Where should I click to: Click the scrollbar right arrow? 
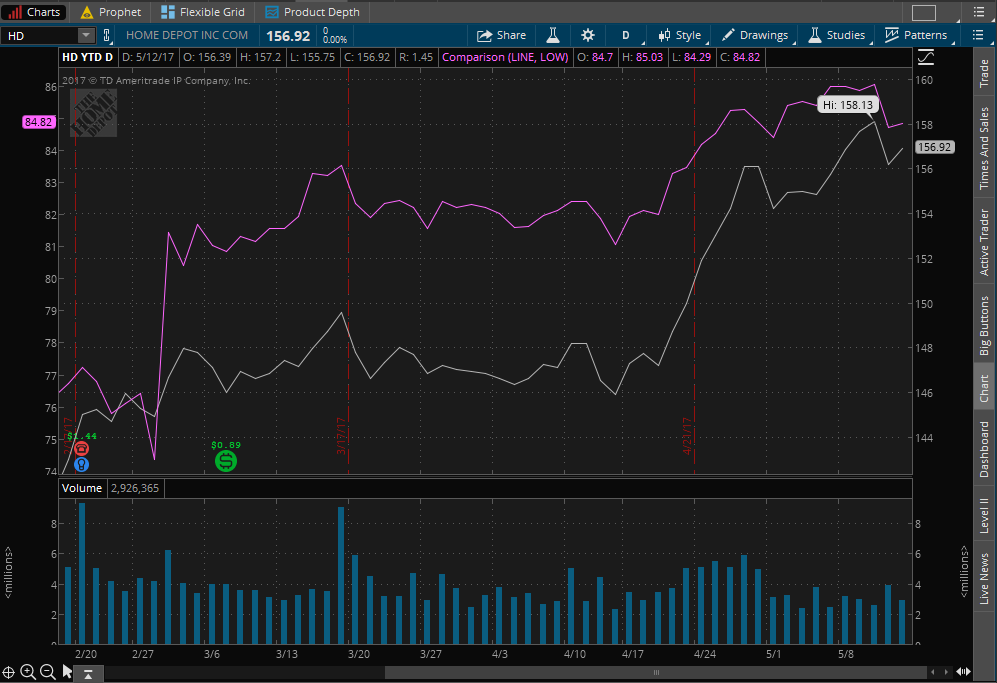pyautogui.click(x=946, y=672)
